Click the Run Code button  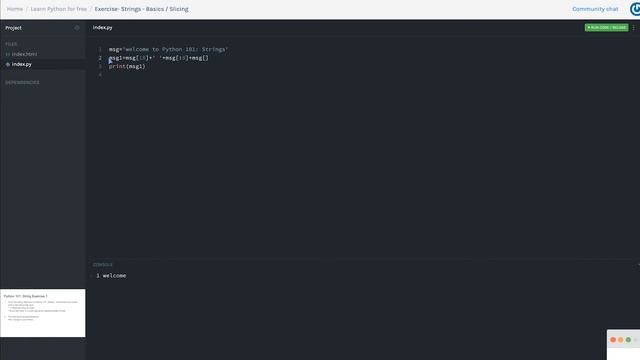606,27
